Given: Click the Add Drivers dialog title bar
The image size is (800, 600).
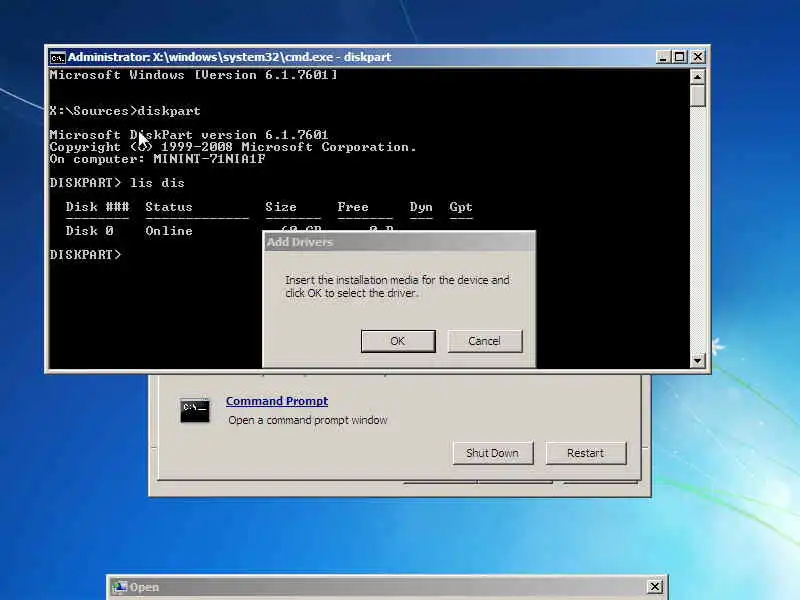Looking at the screenshot, I should click(398, 242).
